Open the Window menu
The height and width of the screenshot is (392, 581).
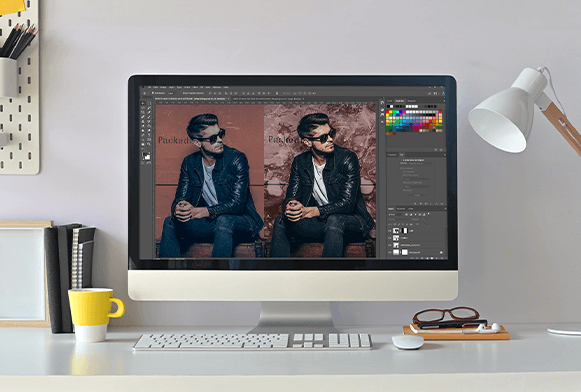[x=217, y=87]
